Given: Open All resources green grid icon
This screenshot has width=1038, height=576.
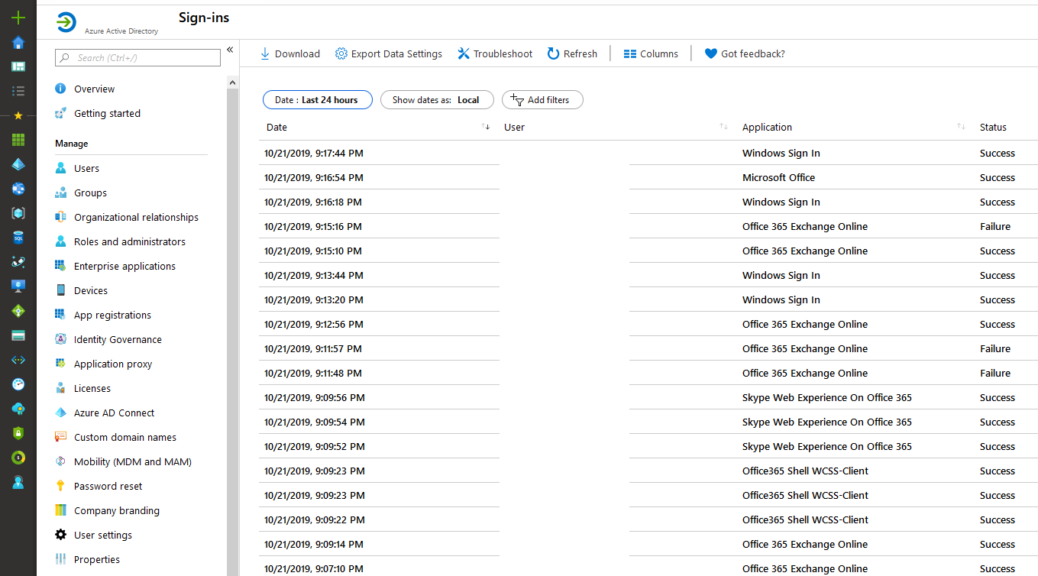Looking at the screenshot, I should point(18,140).
